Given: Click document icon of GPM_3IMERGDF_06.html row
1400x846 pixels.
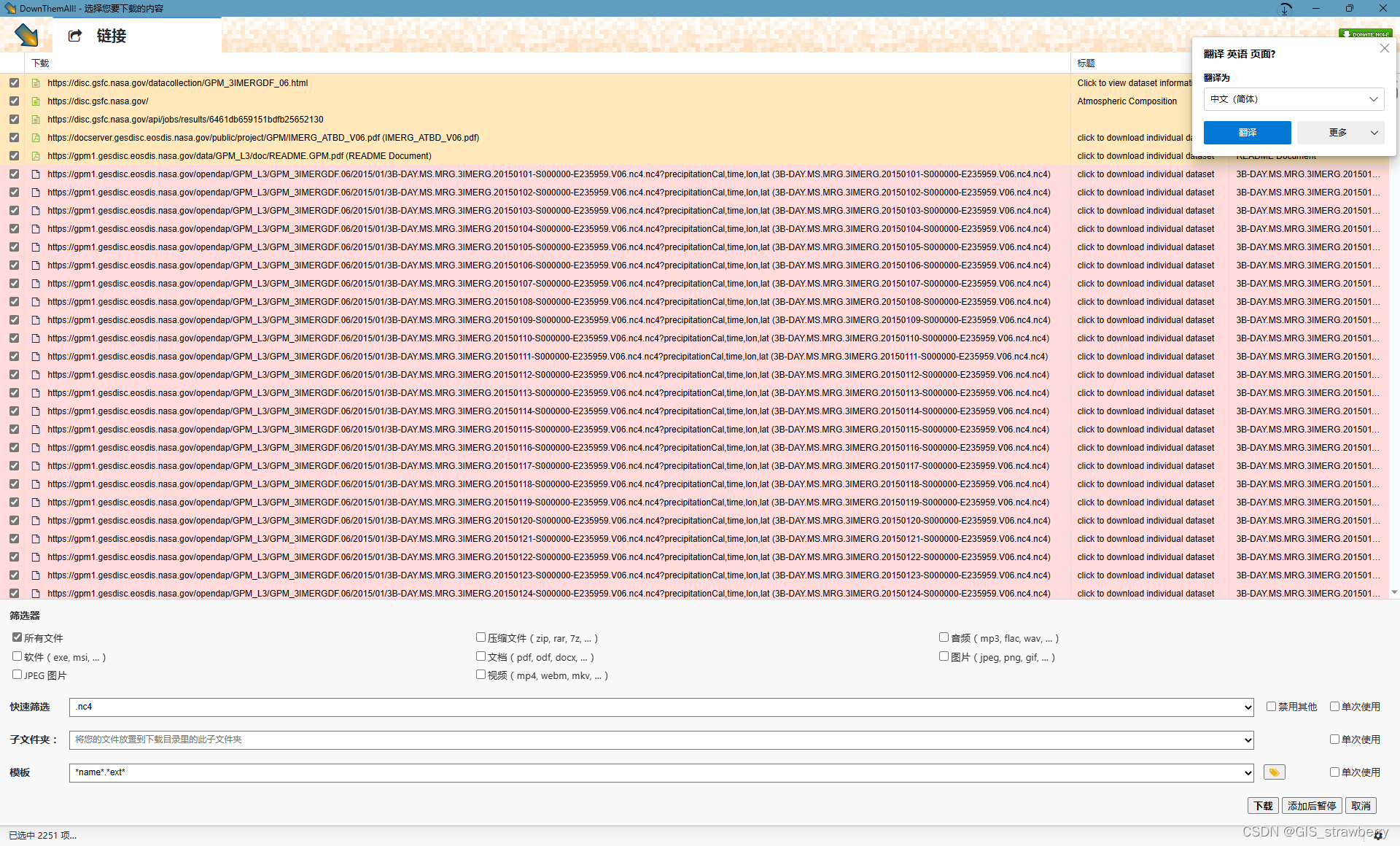Looking at the screenshot, I should (x=35, y=83).
